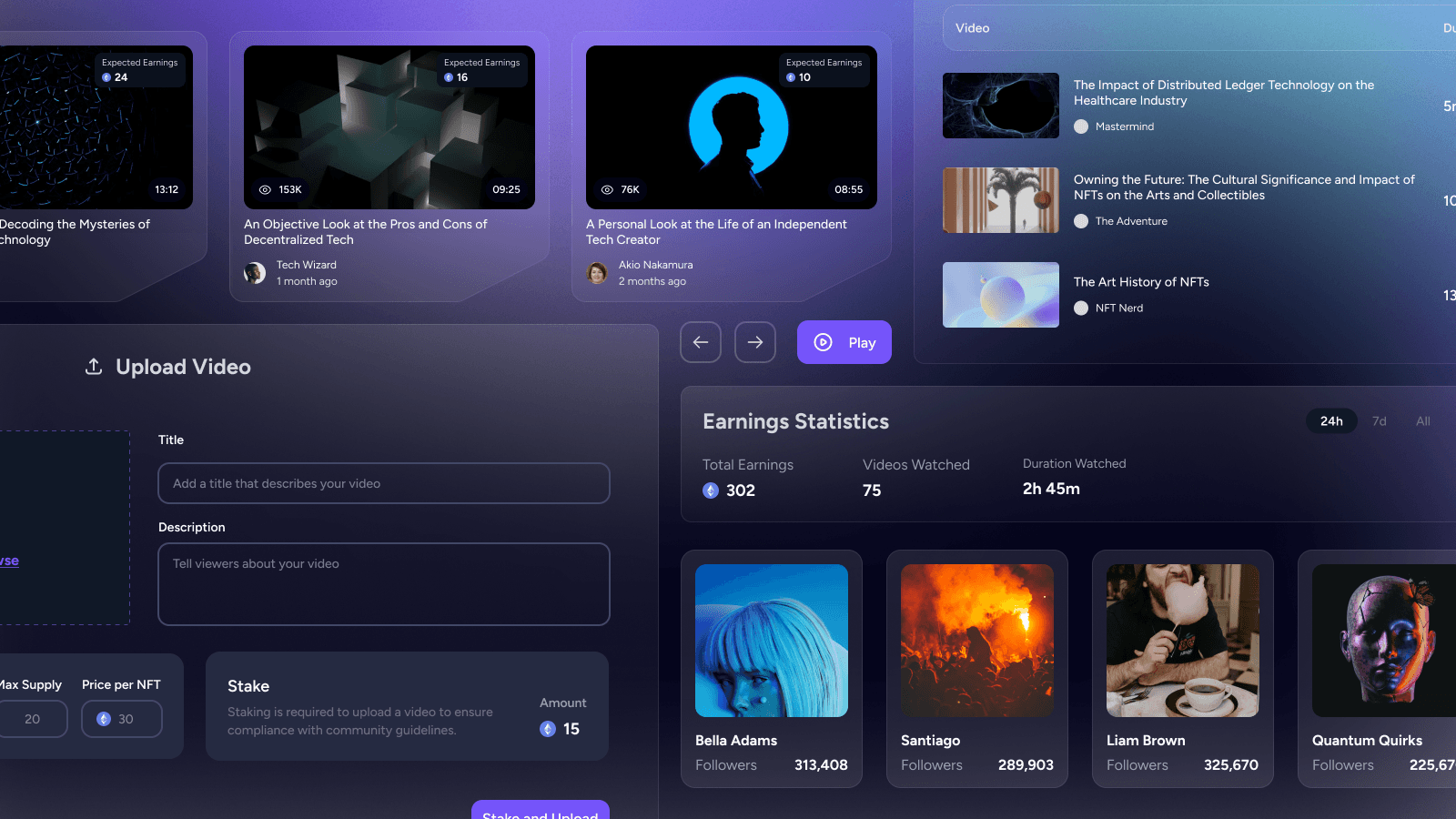Click title 'An Objective Look at the Pros and Cons'
Image resolution: width=1456 pixels, height=819 pixels.
click(366, 232)
